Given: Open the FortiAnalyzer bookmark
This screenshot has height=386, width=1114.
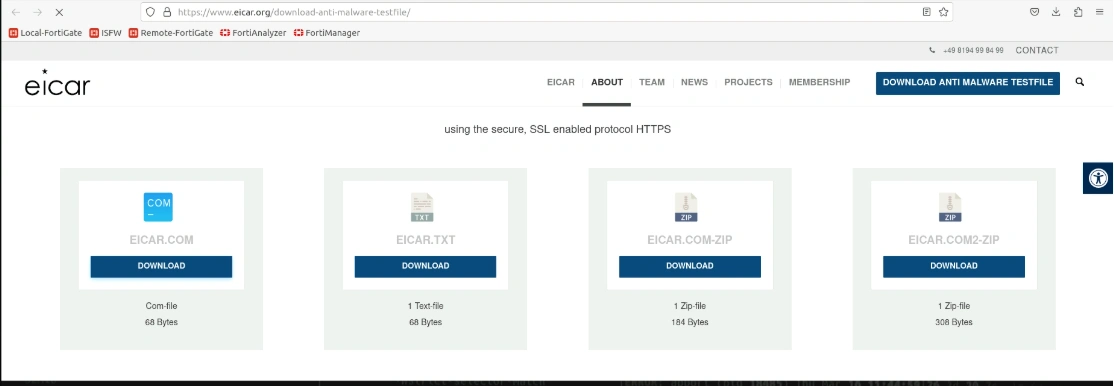Looking at the screenshot, I should click(254, 33).
